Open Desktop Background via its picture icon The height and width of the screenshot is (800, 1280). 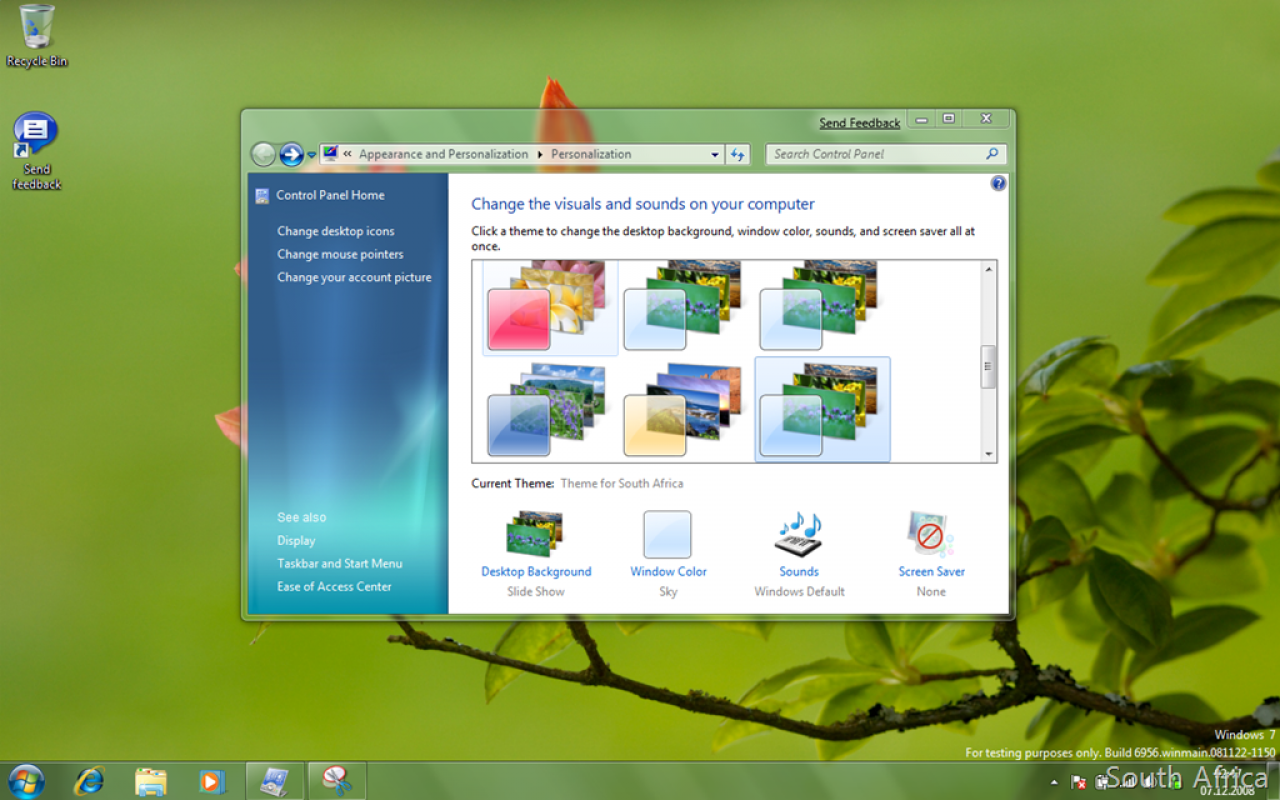536,534
